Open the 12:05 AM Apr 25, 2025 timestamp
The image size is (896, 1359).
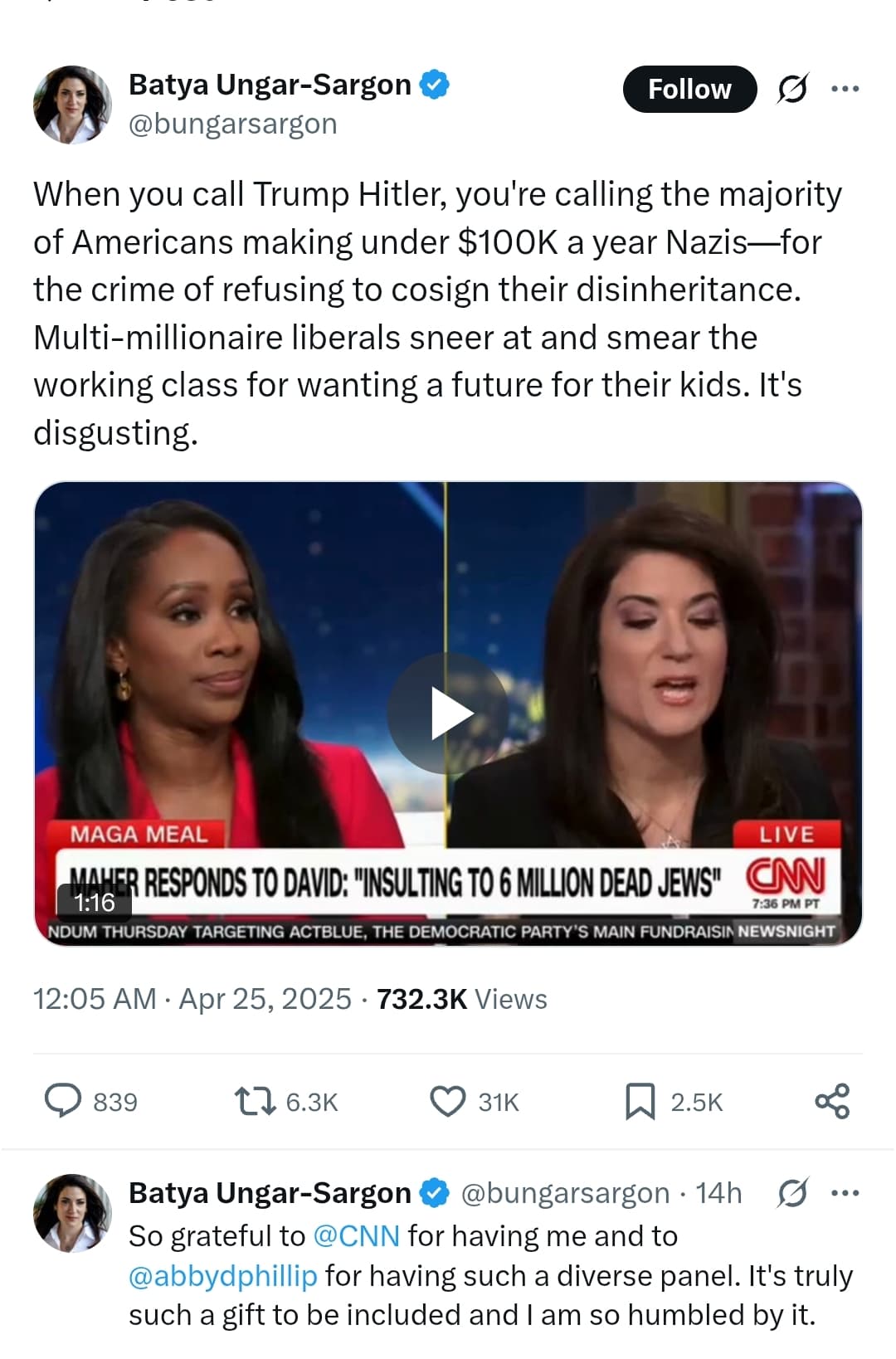192,999
